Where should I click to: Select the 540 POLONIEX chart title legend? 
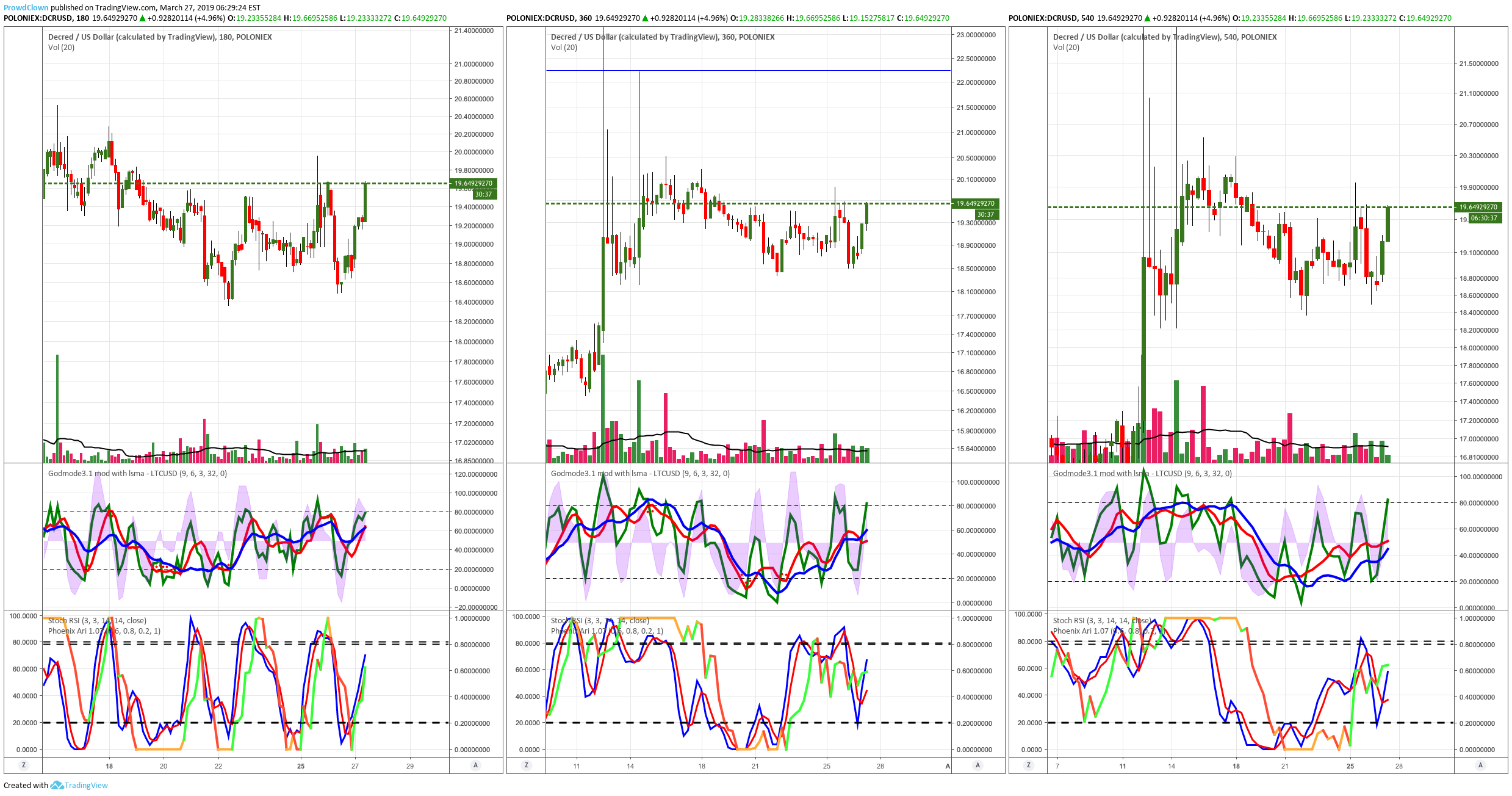coord(1165,37)
